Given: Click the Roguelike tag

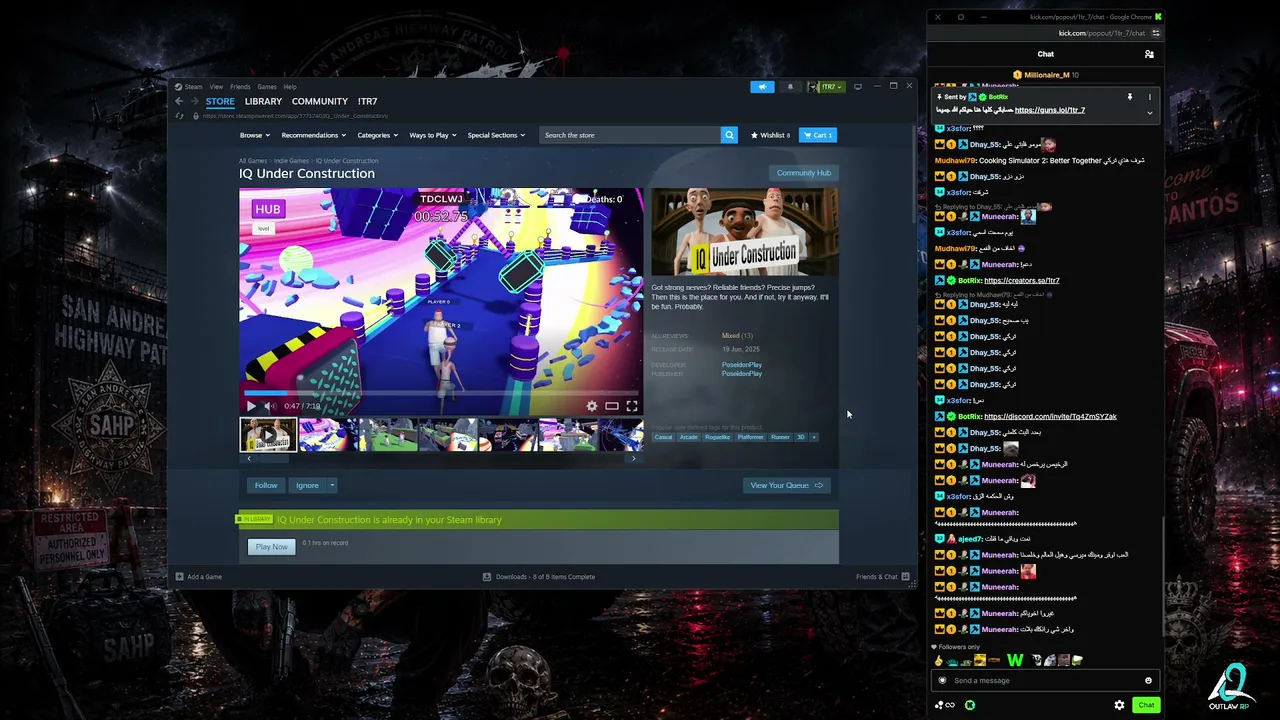Looking at the screenshot, I should (717, 437).
